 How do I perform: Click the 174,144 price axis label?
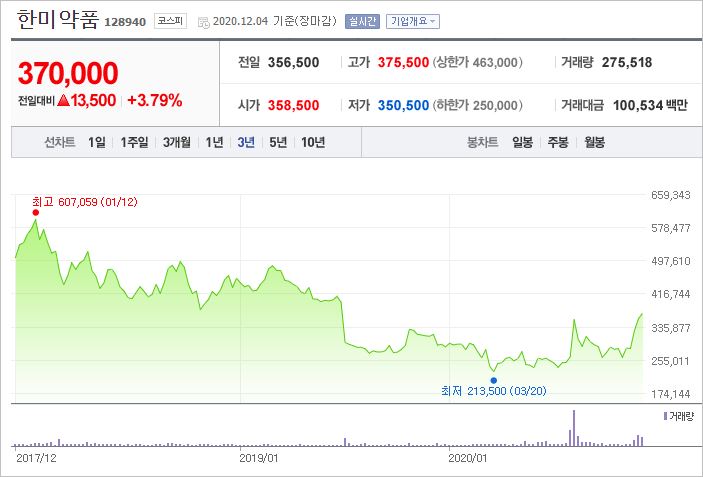click(671, 394)
